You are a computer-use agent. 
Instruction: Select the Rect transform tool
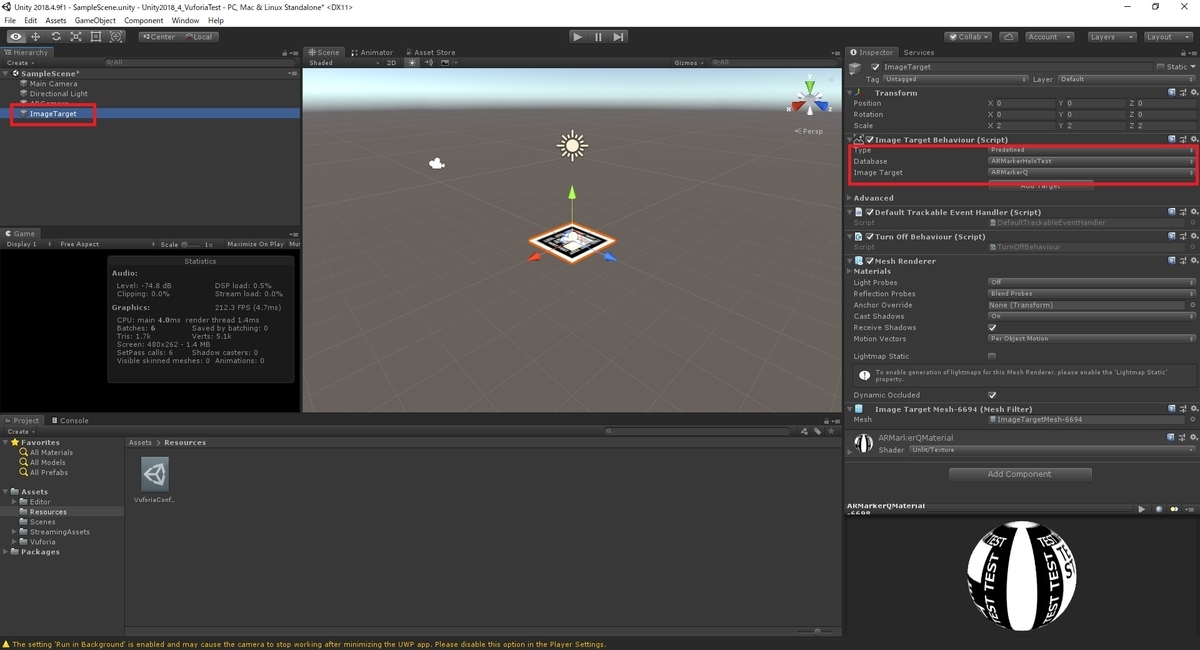96,37
